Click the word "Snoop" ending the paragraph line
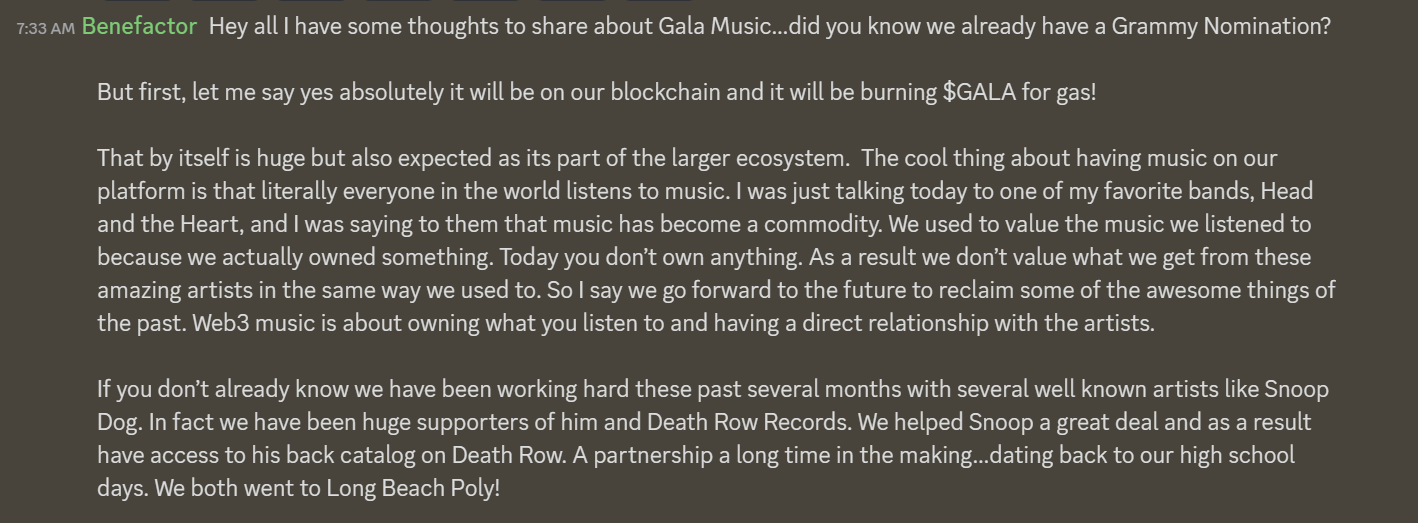This screenshot has width=1418, height=523. point(1296,390)
